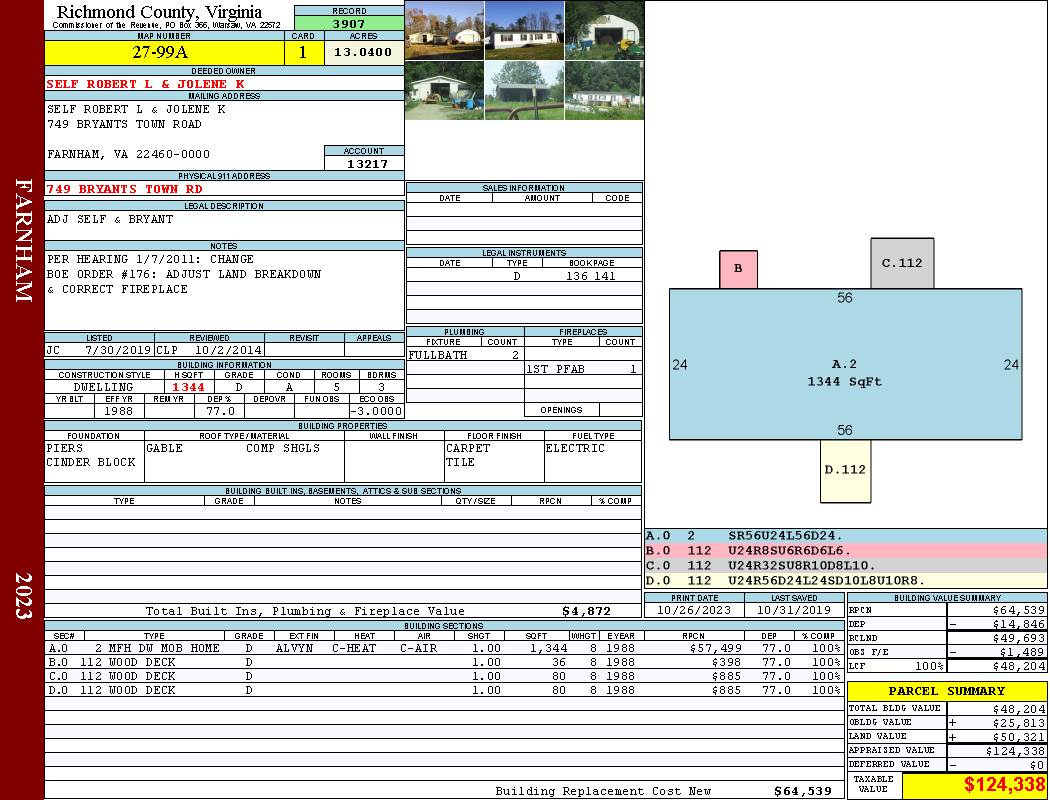Click the pink B section in sketch
Screen dimensions: 1050x800
[x=738, y=269]
